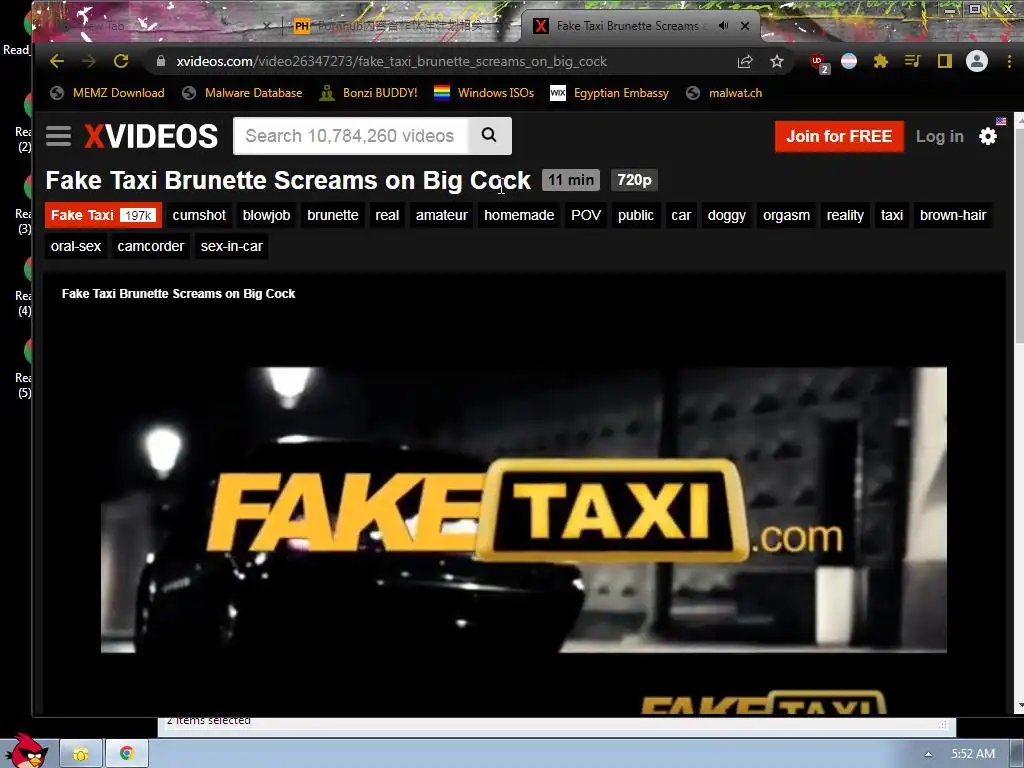Open the red channel tag with 197k

103,216
